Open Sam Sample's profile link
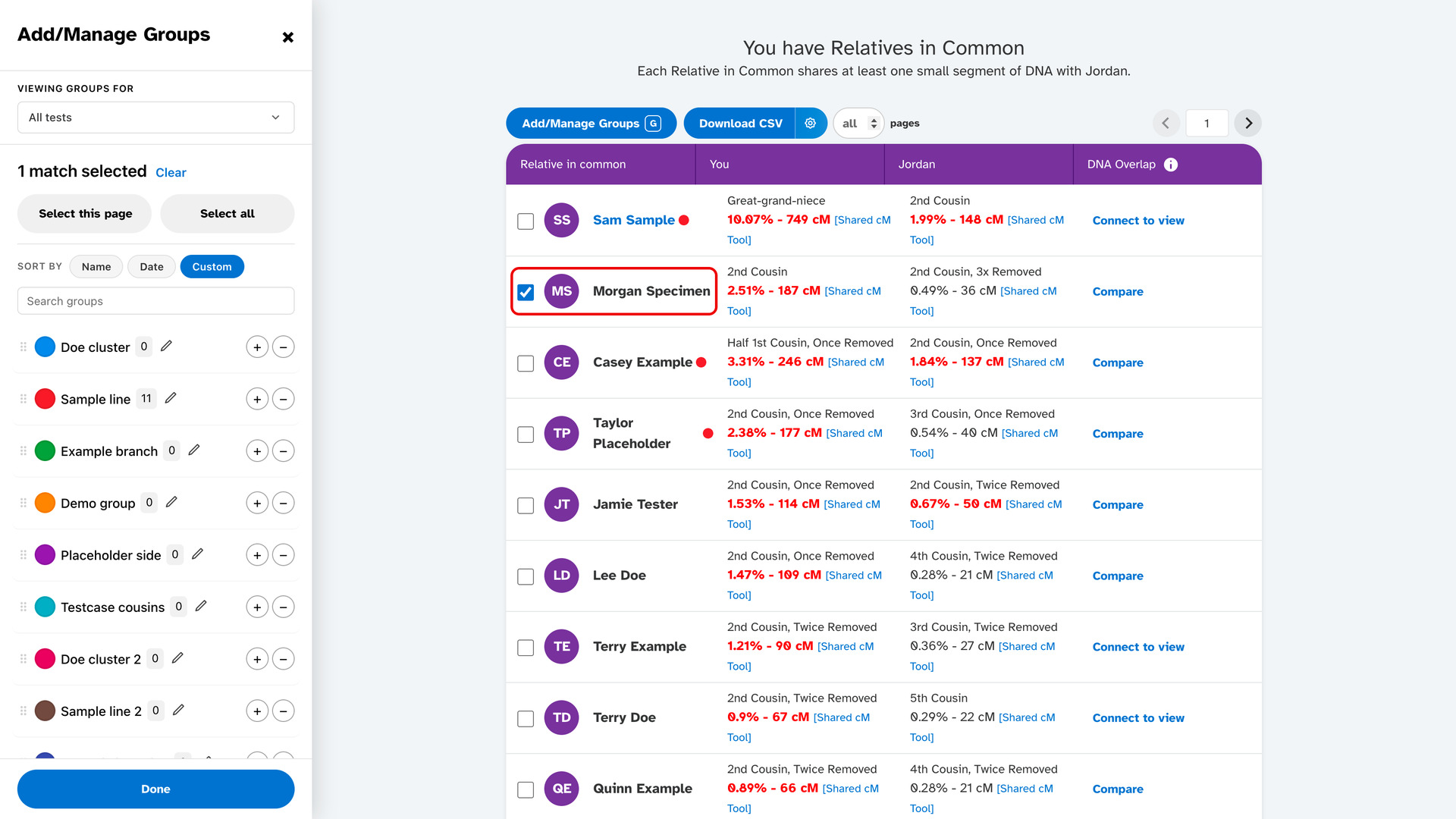 point(633,220)
